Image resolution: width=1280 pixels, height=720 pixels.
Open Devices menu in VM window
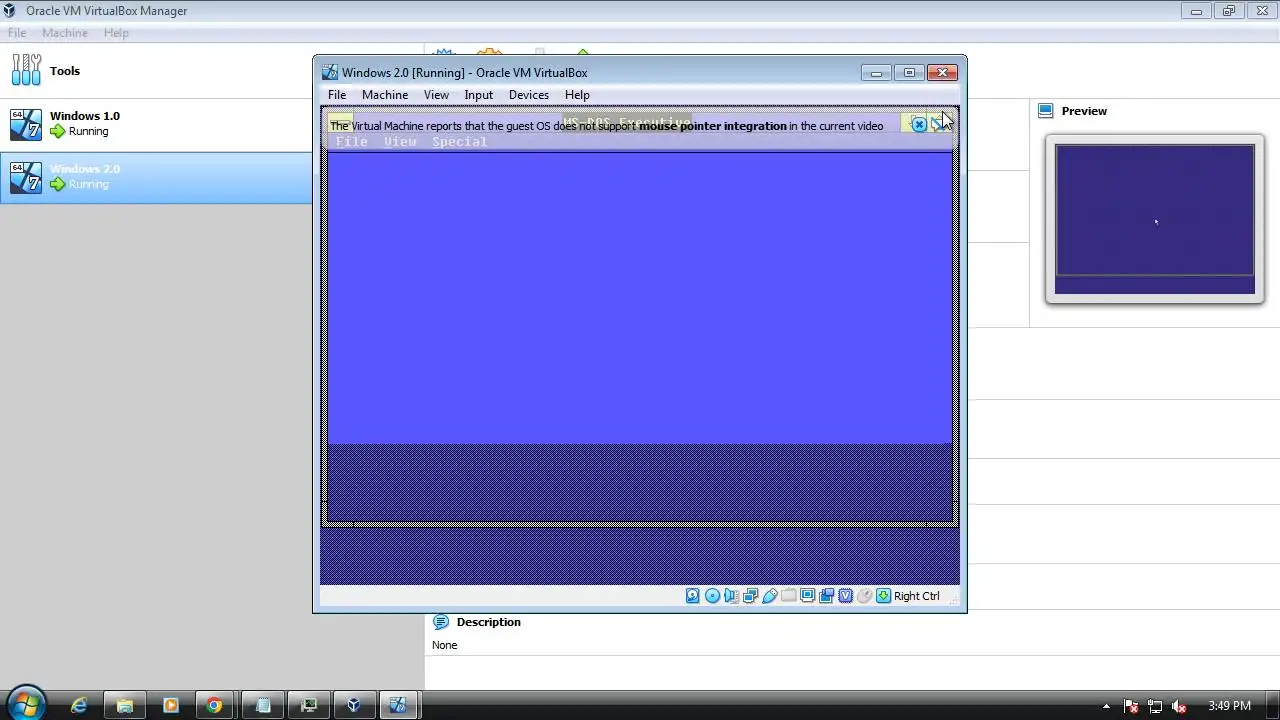529,95
